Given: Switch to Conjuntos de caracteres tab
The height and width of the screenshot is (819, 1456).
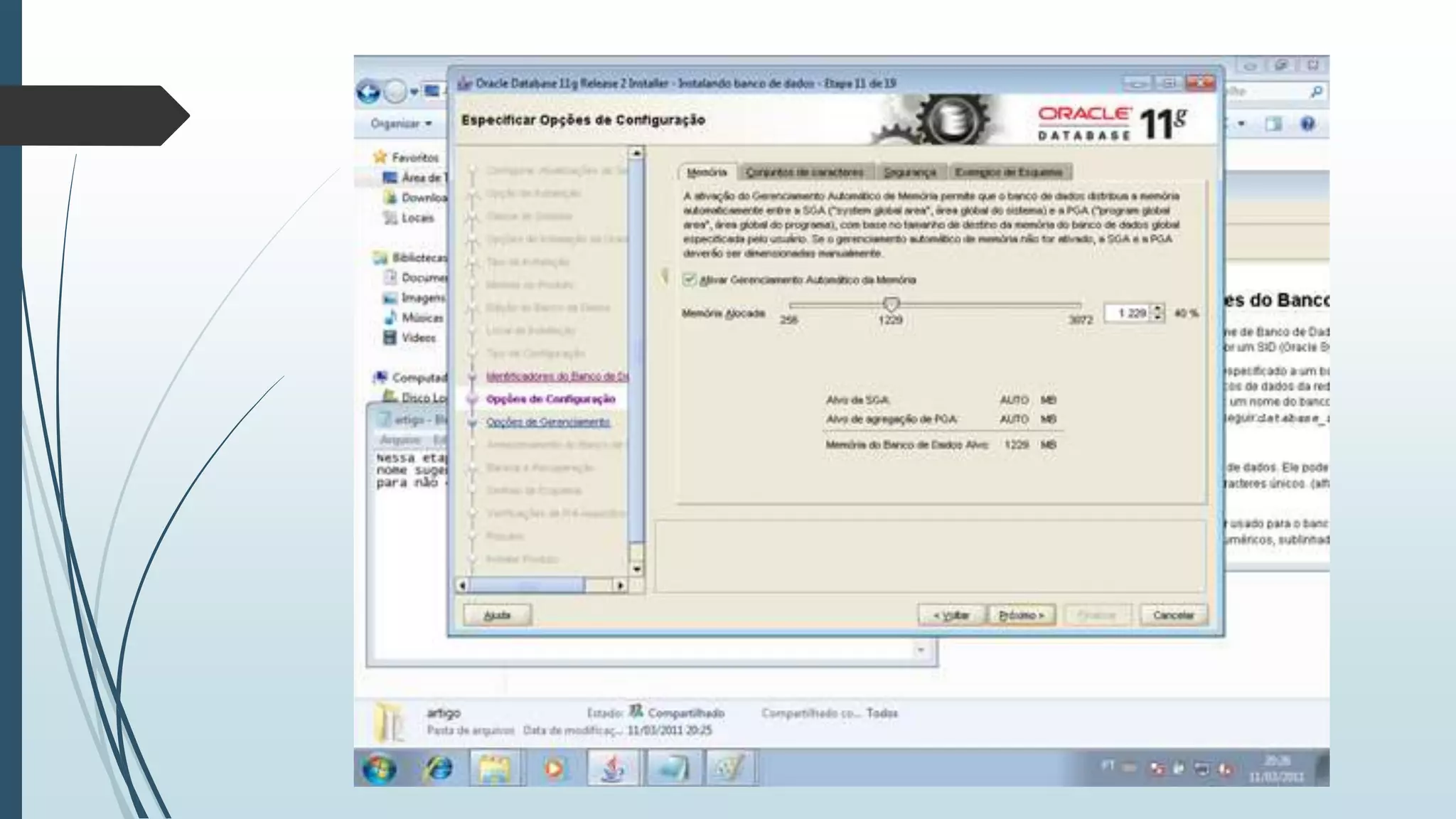Looking at the screenshot, I should coord(805,172).
